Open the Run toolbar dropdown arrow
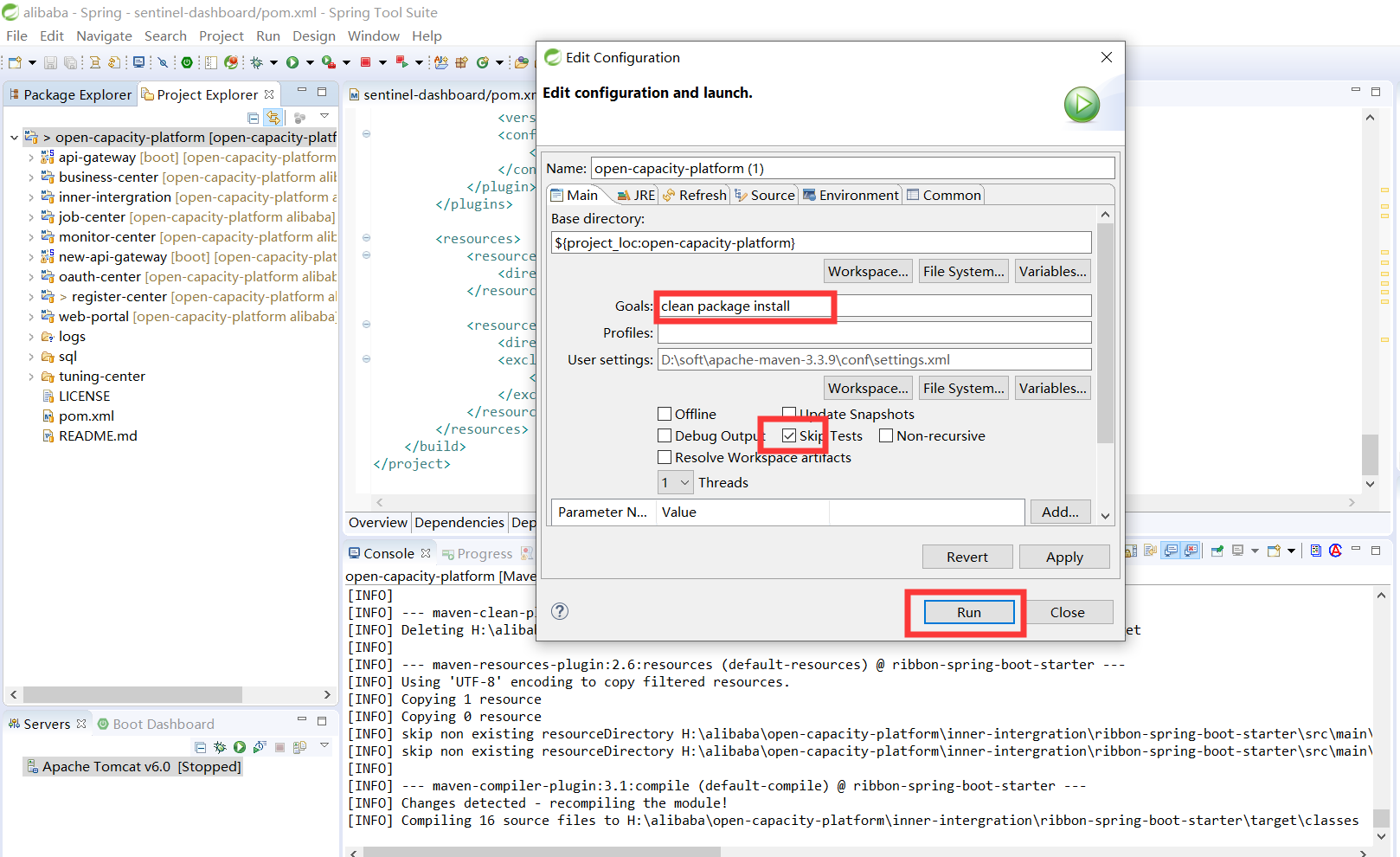The height and width of the screenshot is (857, 1400). [310, 62]
